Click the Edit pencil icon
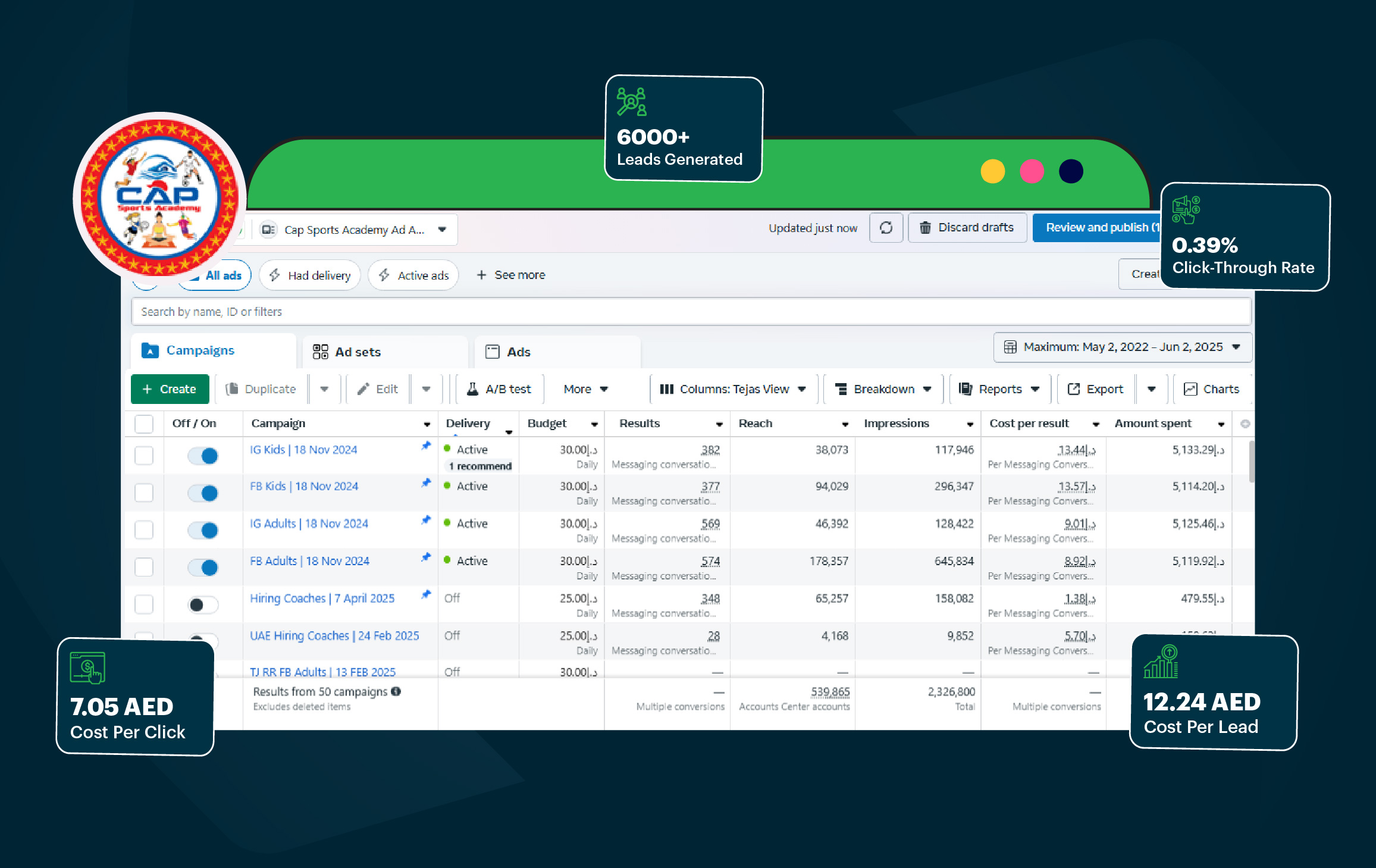The image size is (1376, 868). [x=363, y=389]
